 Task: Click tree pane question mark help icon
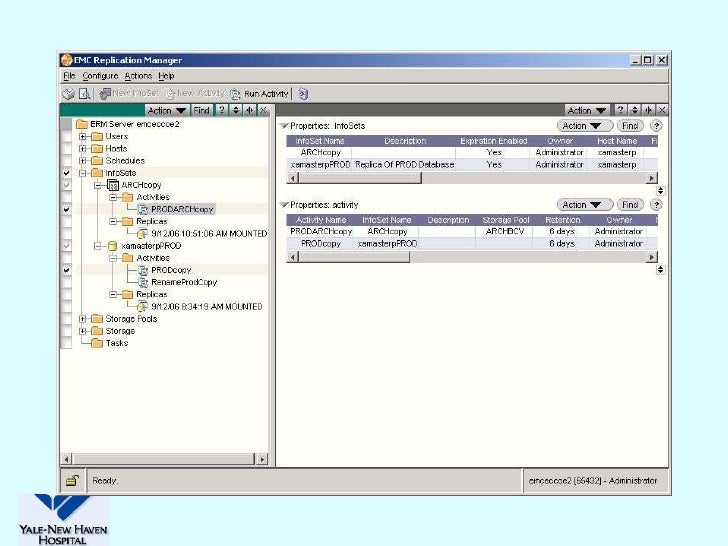222,110
